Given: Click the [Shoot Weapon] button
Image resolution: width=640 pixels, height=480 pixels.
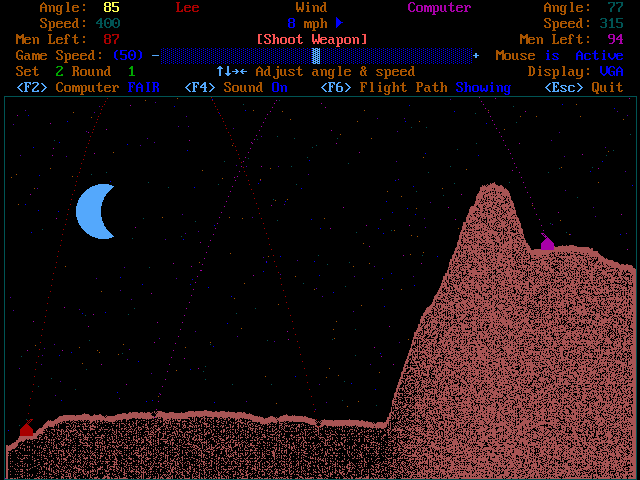Looking at the screenshot, I should pyautogui.click(x=312, y=40).
